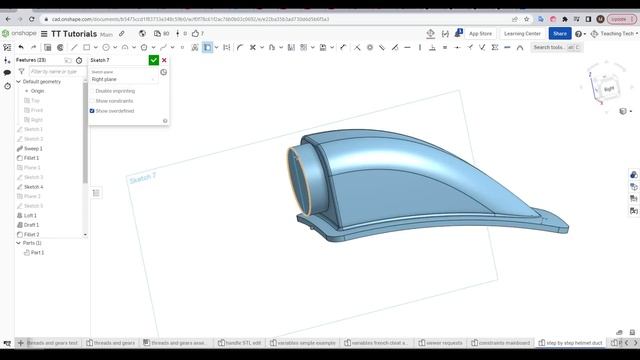
Task: Open the App Store button
Action: point(480,33)
